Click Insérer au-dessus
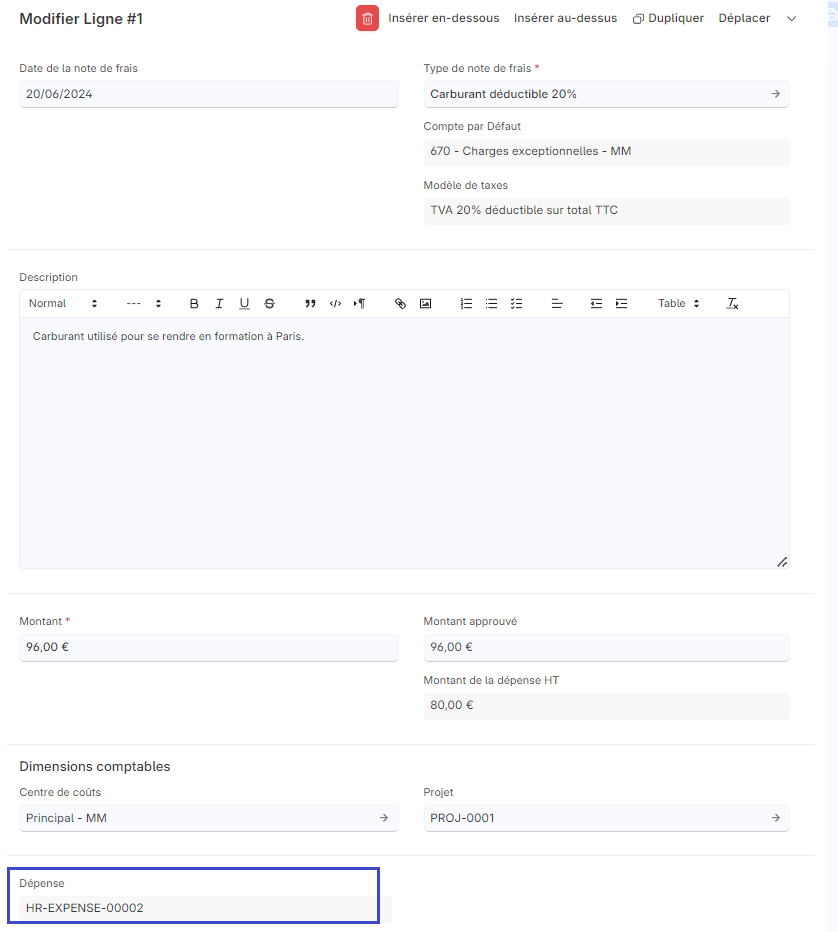 point(565,19)
